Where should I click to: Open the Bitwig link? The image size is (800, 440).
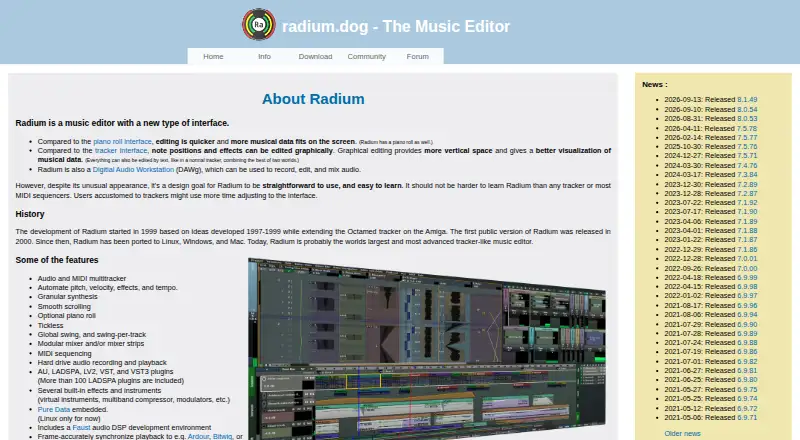point(222,436)
